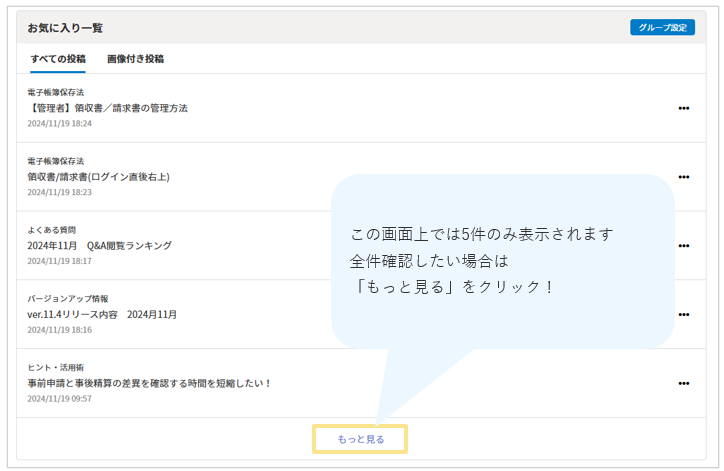The image size is (724, 471).
Task: Click もっと見る to show all favorites
Action: [360, 439]
